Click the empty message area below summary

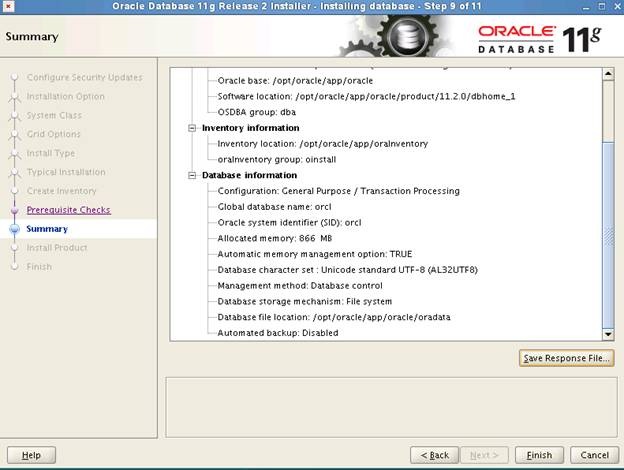[x=391, y=407]
